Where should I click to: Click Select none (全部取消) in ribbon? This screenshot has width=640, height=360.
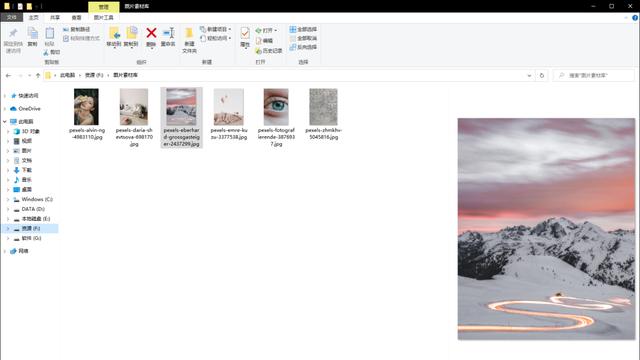point(303,38)
